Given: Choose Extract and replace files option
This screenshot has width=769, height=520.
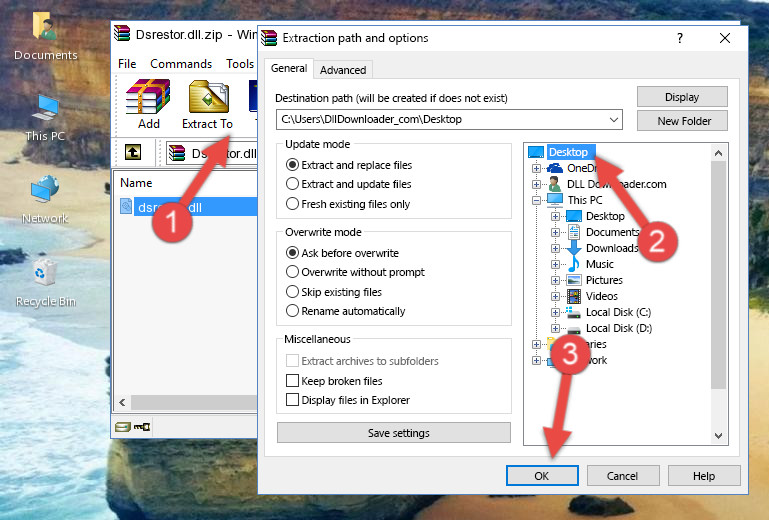Looking at the screenshot, I should pyautogui.click(x=292, y=165).
